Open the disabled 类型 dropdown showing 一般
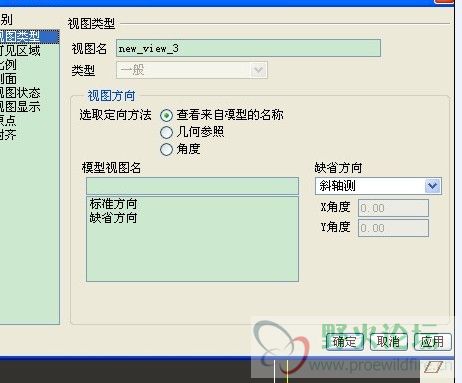The height and width of the screenshot is (383, 462). click(192, 70)
